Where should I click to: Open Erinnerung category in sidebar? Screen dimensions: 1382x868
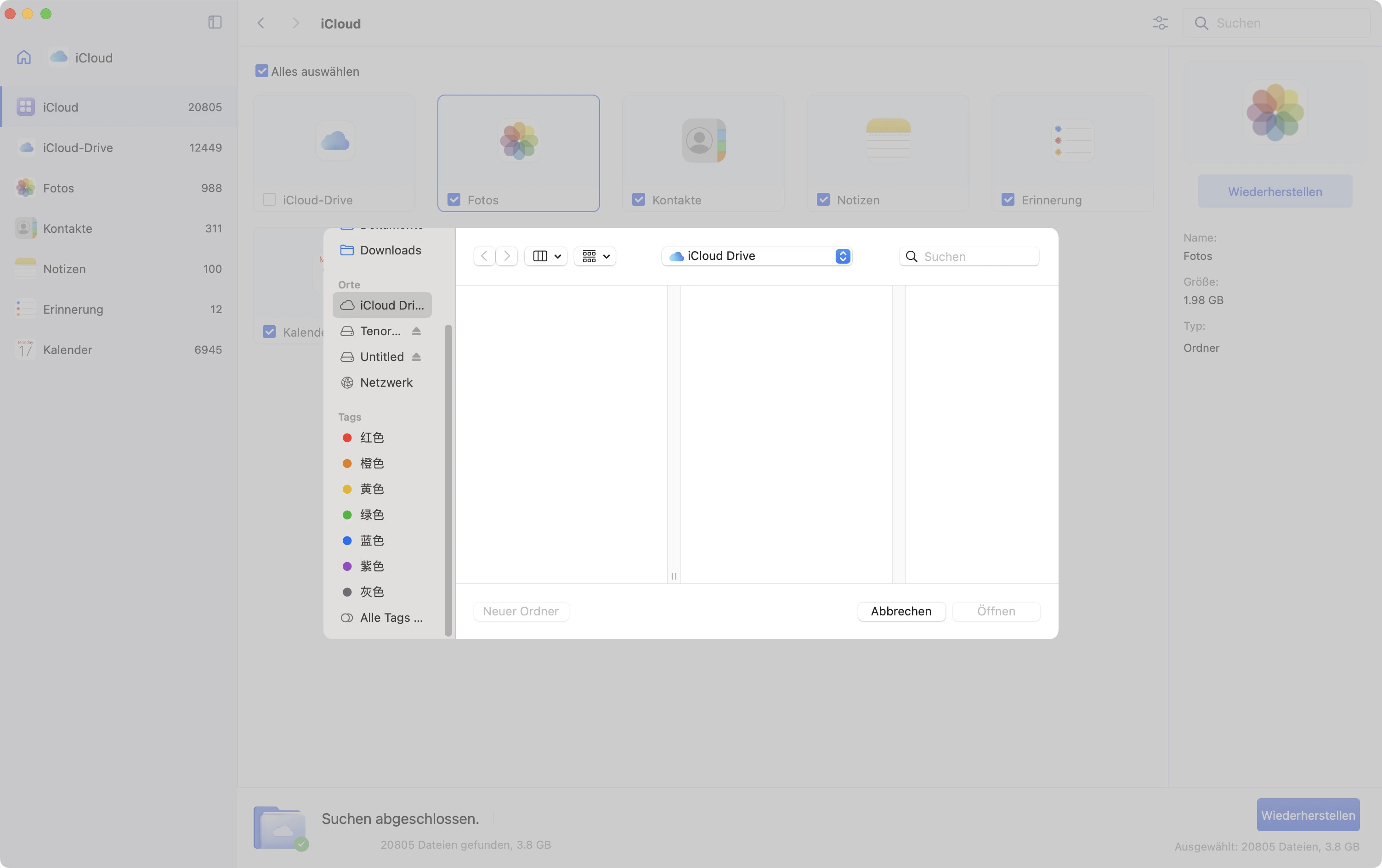[x=119, y=309]
